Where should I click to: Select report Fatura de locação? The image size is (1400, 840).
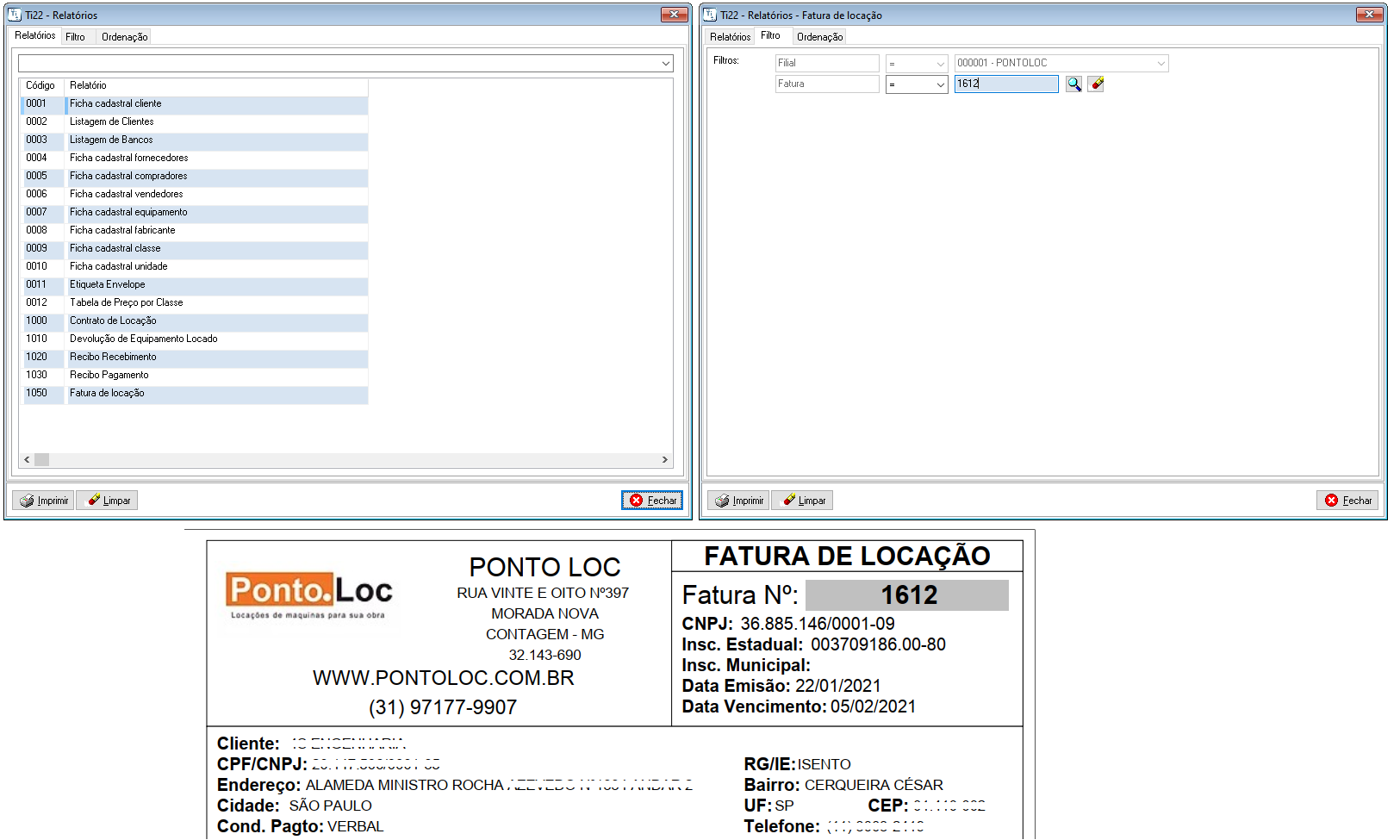click(x=216, y=393)
